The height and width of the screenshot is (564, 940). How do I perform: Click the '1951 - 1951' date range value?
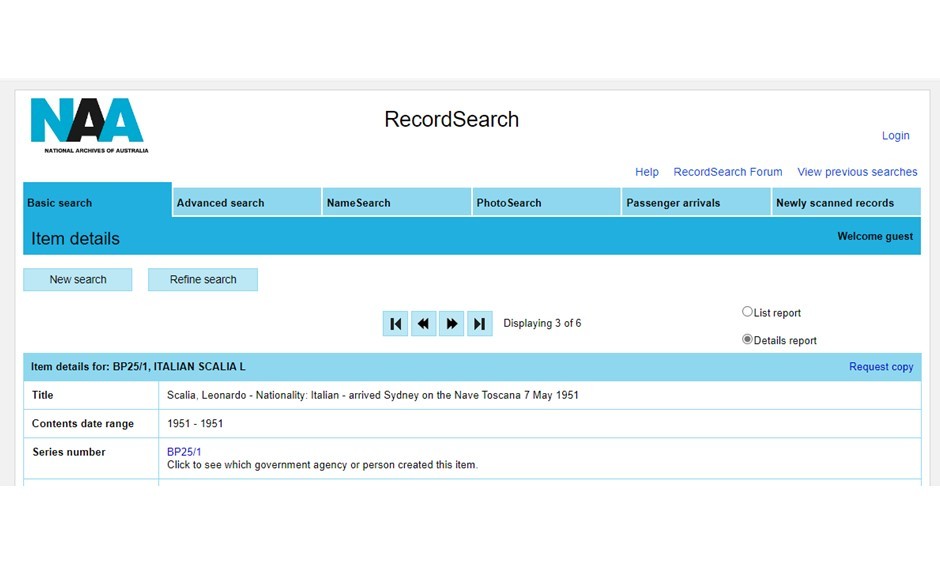[x=195, y=424]
